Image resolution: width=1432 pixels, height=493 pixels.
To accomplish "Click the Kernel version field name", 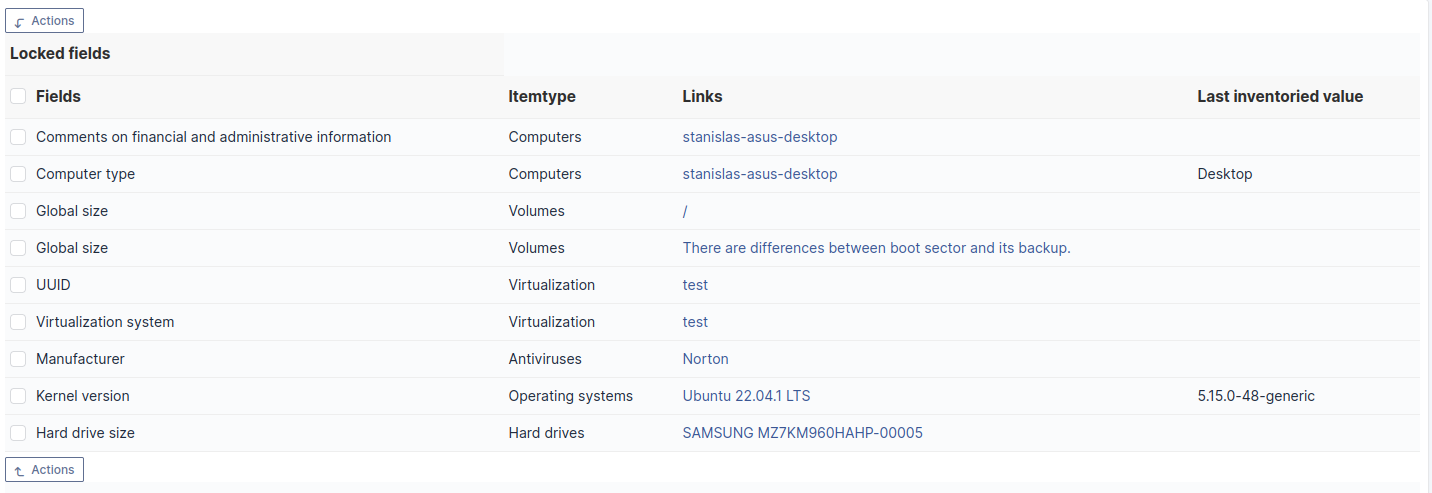I will click(83, 396).
